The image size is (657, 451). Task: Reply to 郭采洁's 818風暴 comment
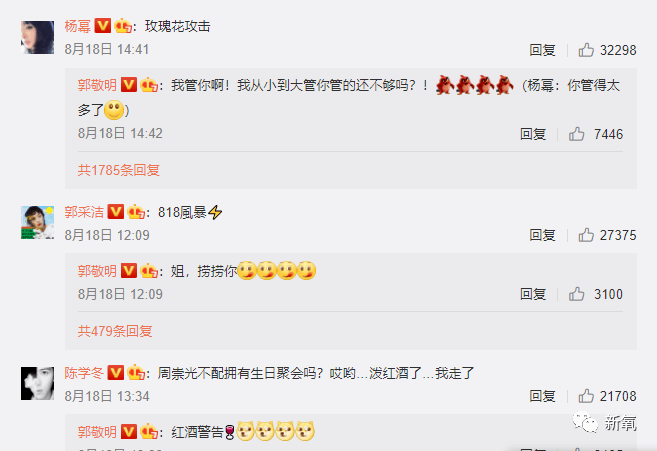[542, 235]
